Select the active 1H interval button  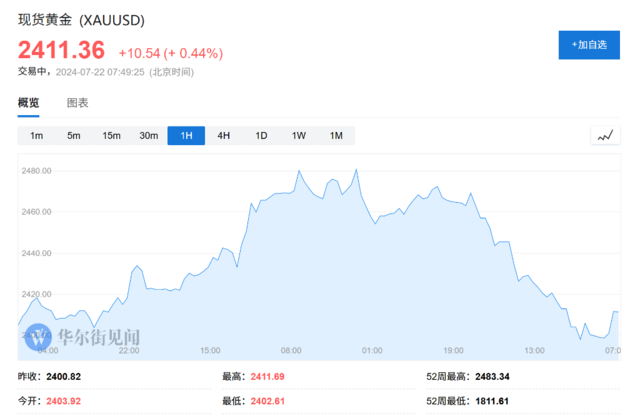186,136
